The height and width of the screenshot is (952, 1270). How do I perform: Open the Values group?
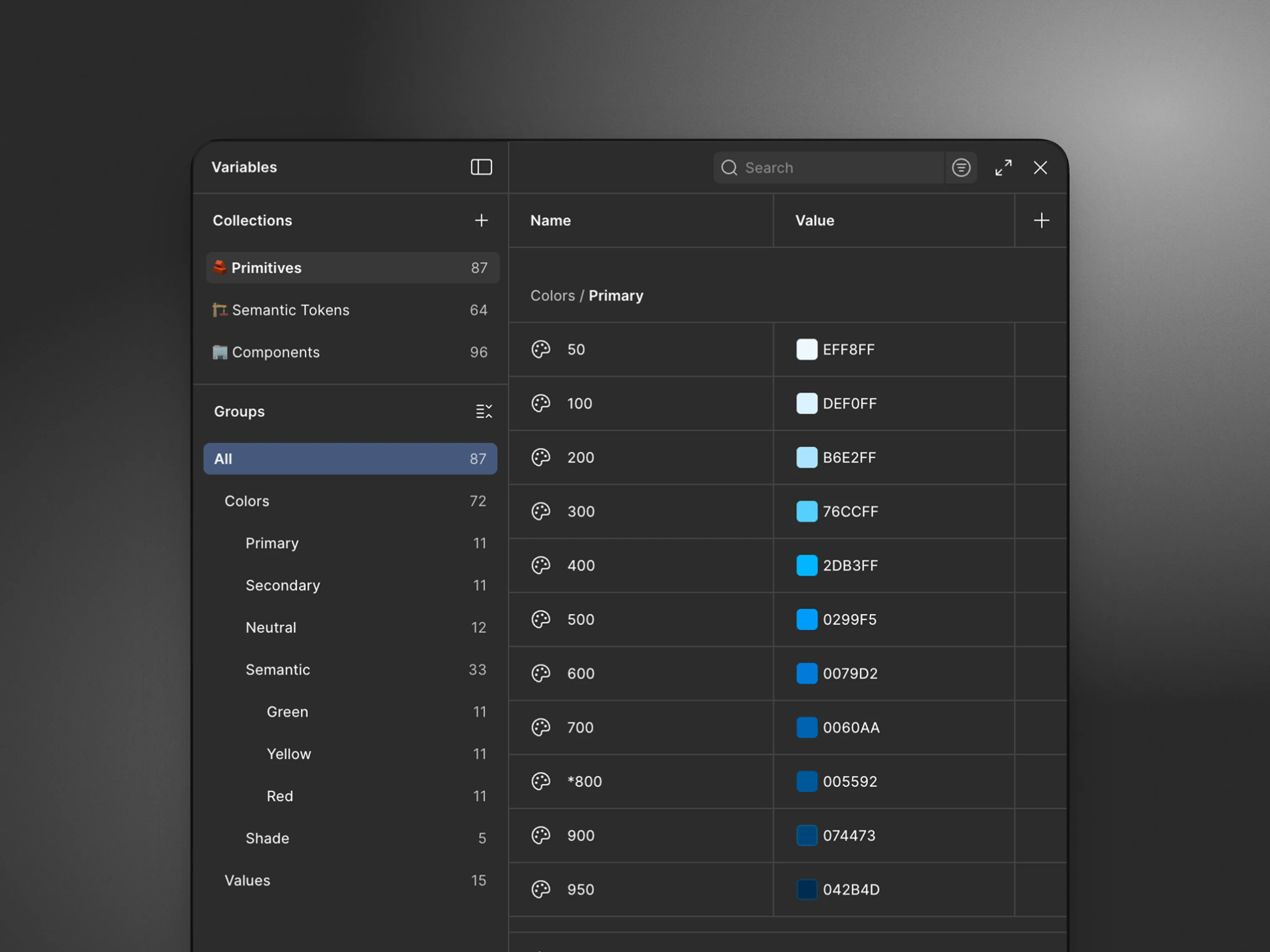click(x=248, y=880)
